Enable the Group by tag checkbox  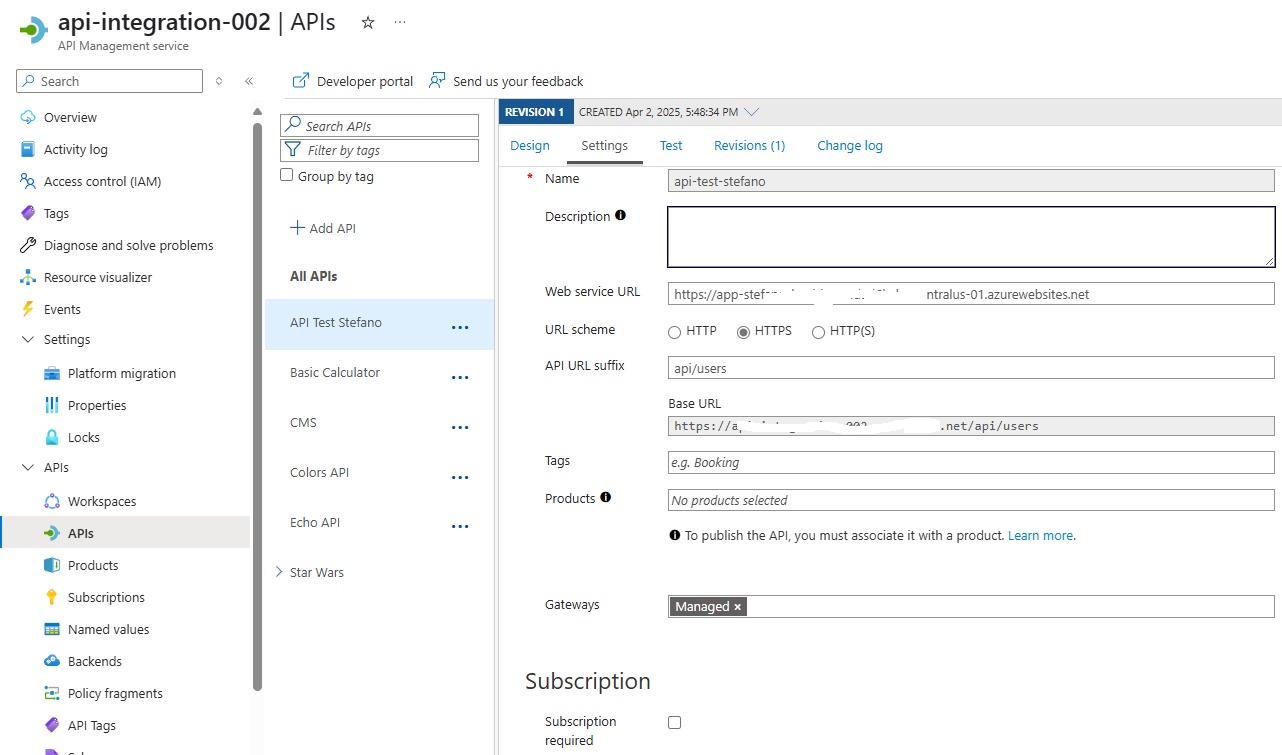tap(287, 175)
